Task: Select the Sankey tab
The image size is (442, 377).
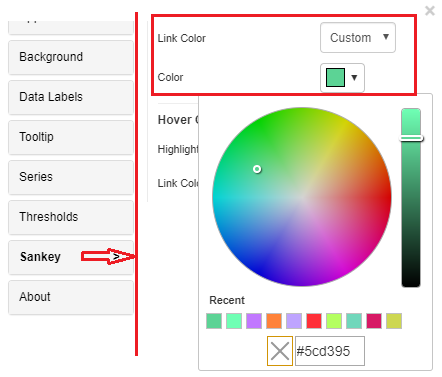Action: coord(71,257)
